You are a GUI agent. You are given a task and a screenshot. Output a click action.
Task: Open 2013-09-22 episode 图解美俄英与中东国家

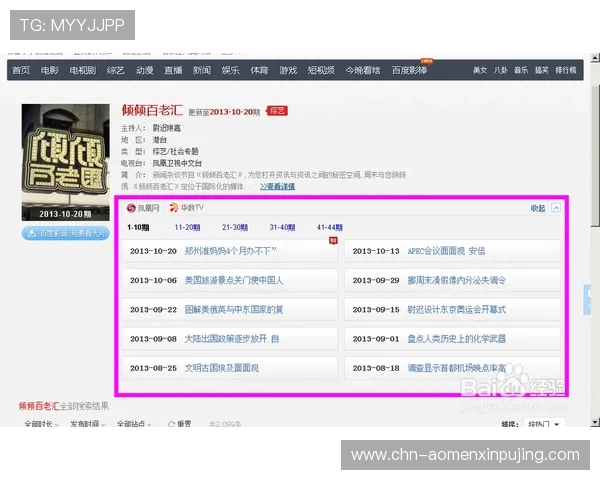[x=230, y=310]
